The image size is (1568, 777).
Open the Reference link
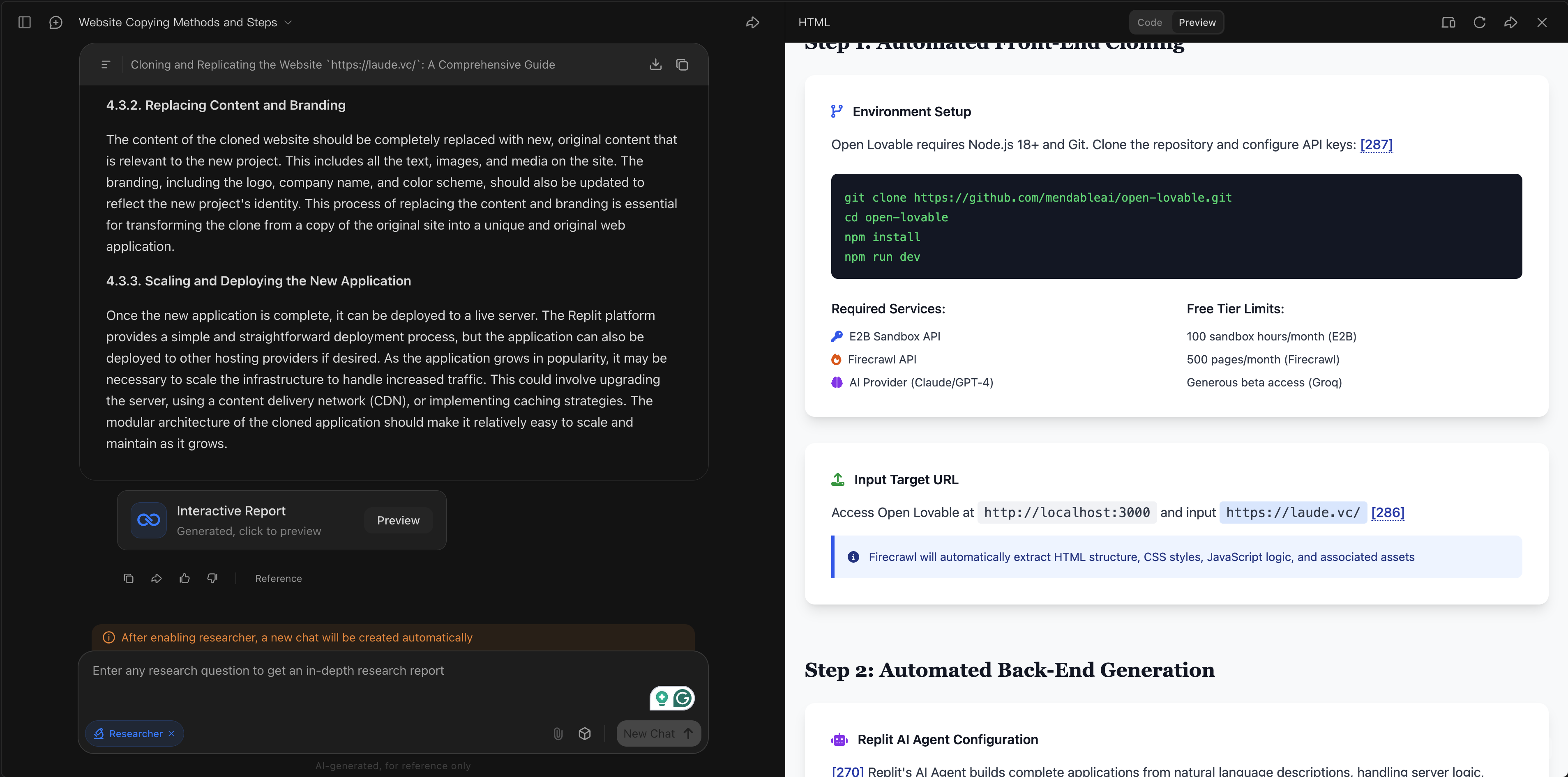[278, 578]
